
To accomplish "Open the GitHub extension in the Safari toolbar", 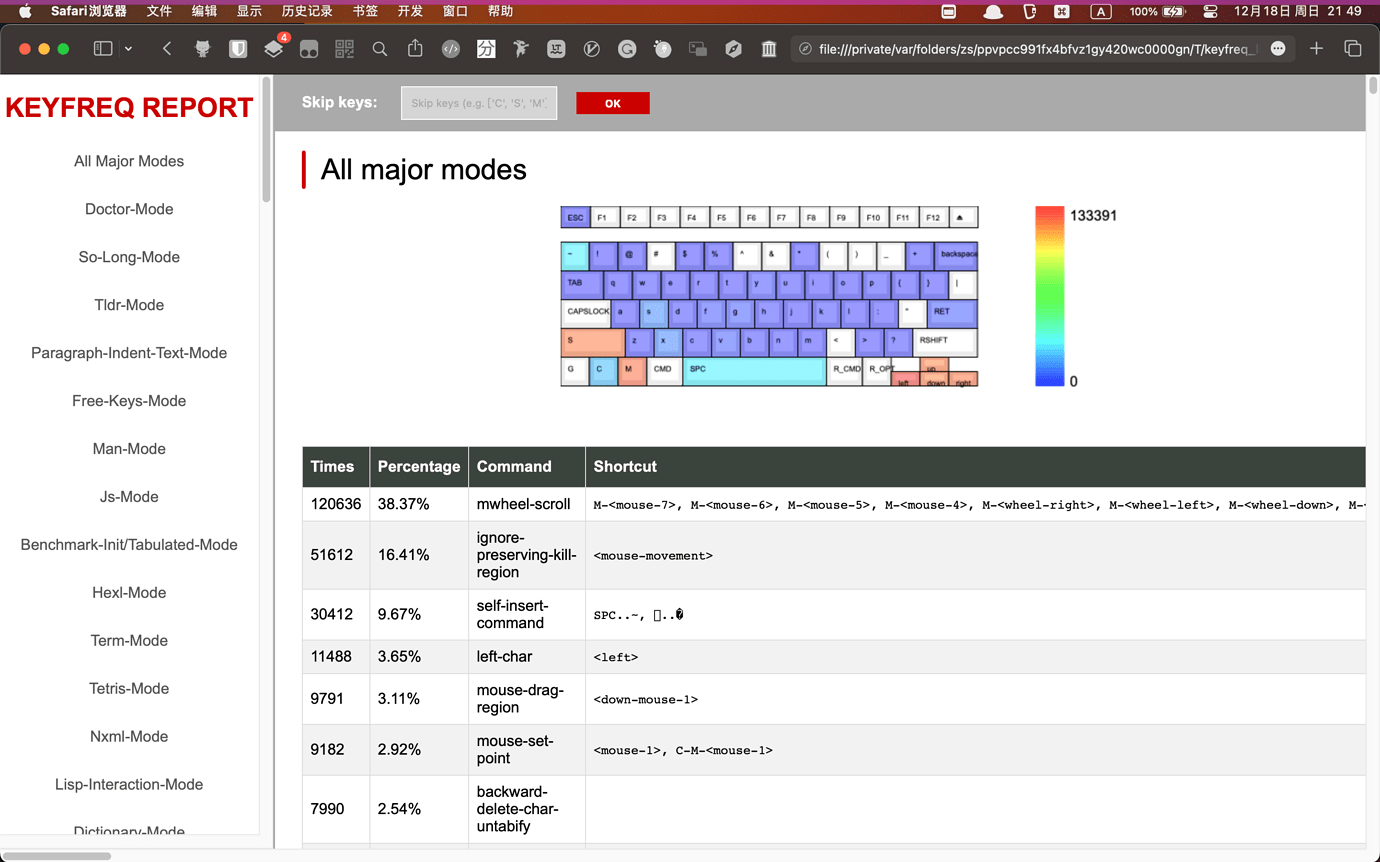I will (x=203, y=48).
